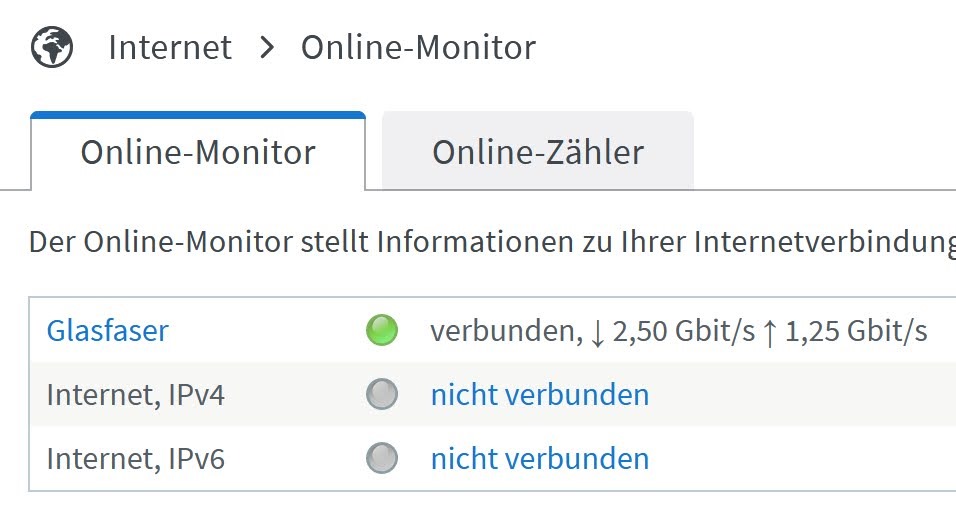Switch to the Online-Monitor tab
This screenshot has height=512, width=956.
(x=198, y=151)
